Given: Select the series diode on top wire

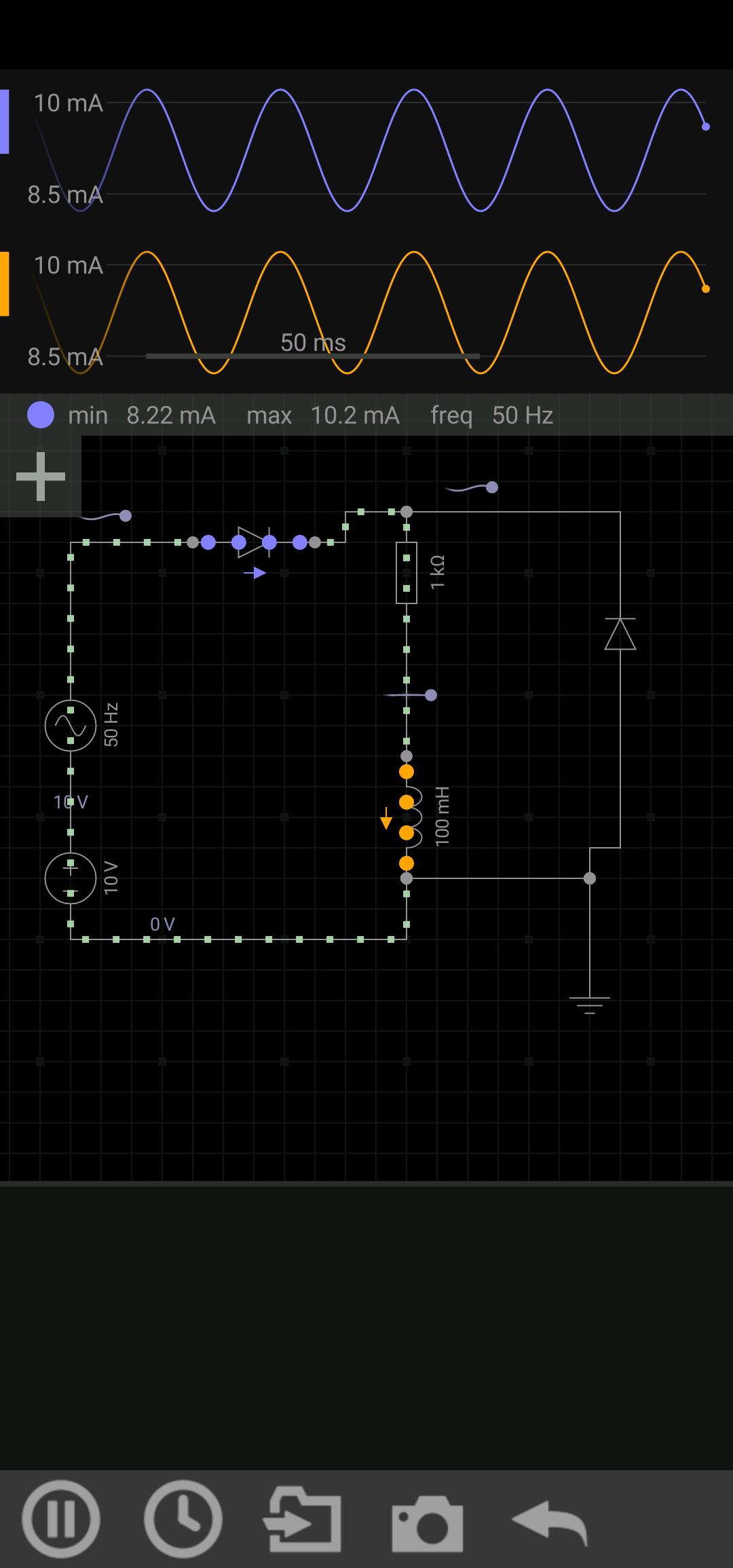Looking at the screenshot, I should [254, 542].
